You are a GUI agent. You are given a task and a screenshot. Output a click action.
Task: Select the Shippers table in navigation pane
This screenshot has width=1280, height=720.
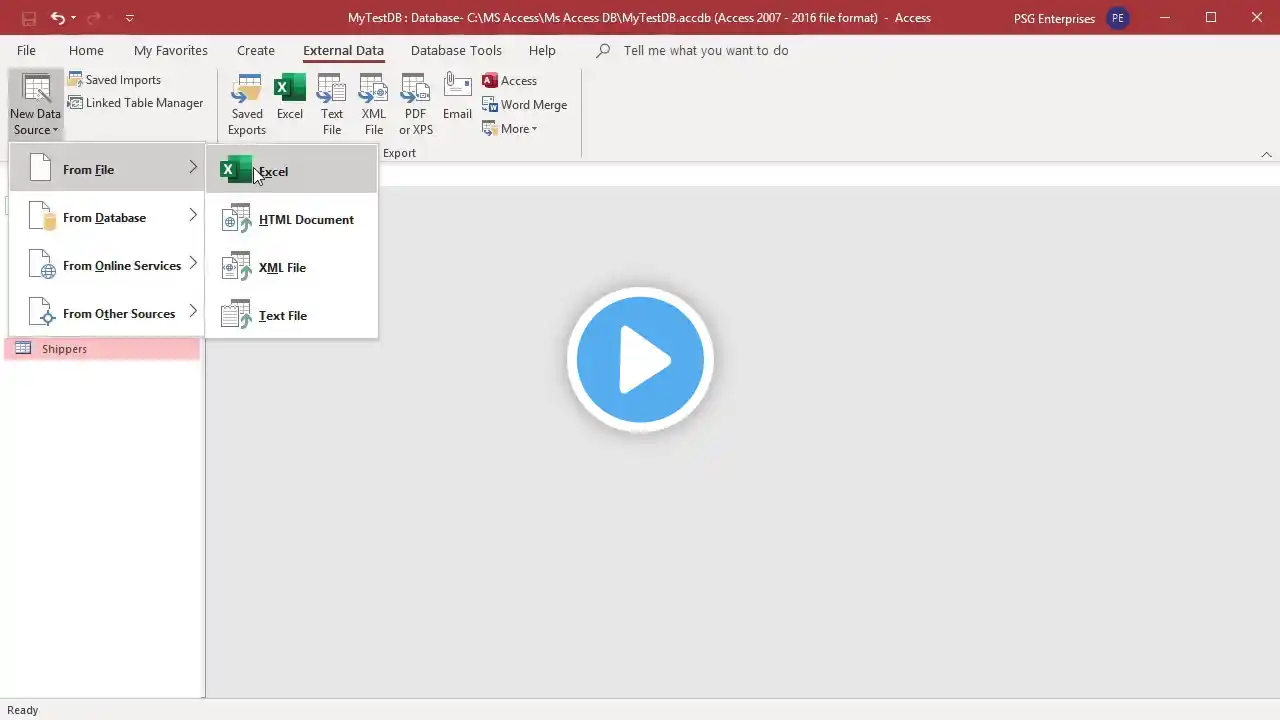click(x=102, y=349)
